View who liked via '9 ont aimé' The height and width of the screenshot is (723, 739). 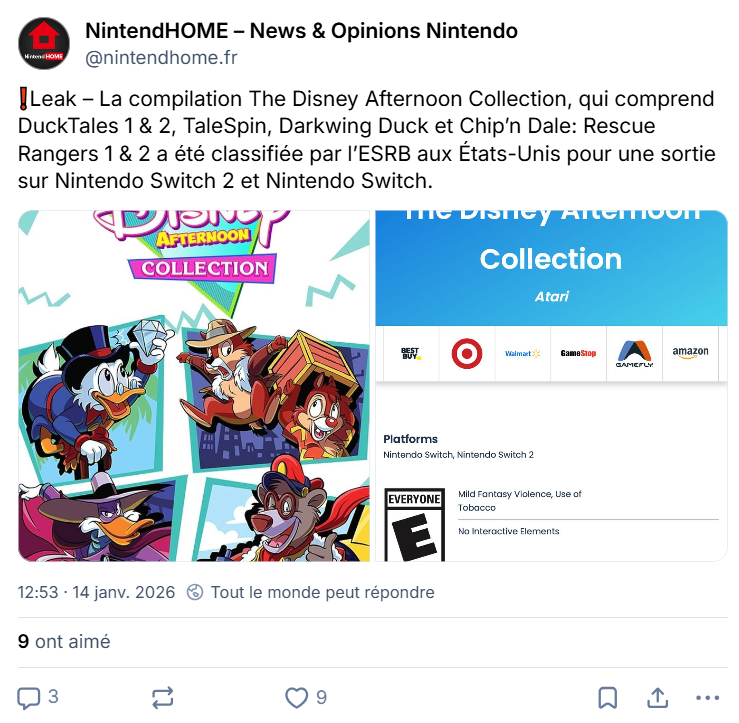(x=64, y=641)
